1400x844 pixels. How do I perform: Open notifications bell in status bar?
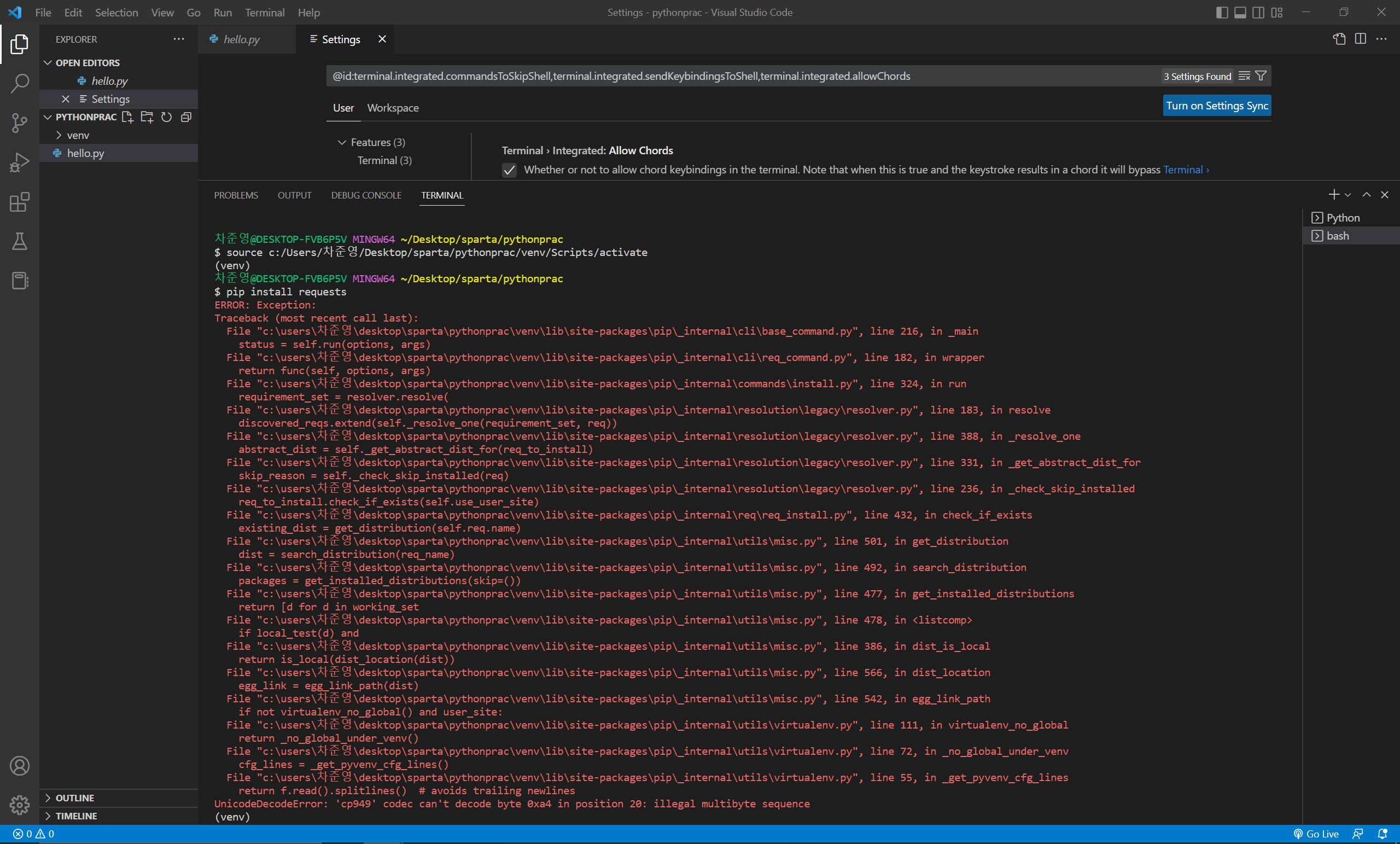1382,834
